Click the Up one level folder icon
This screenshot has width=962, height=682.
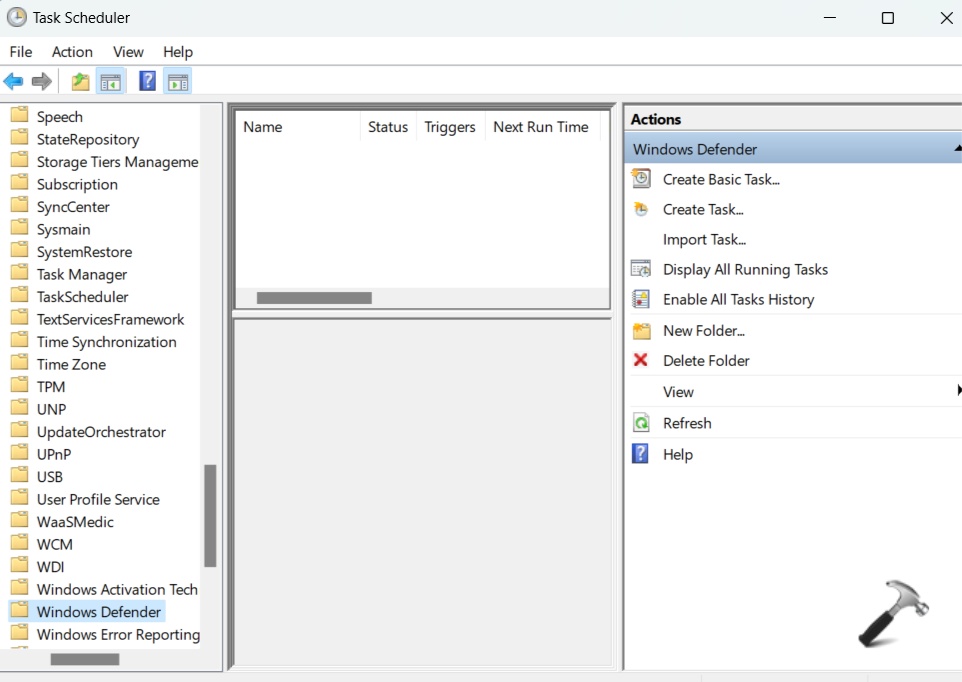[80, 82]
